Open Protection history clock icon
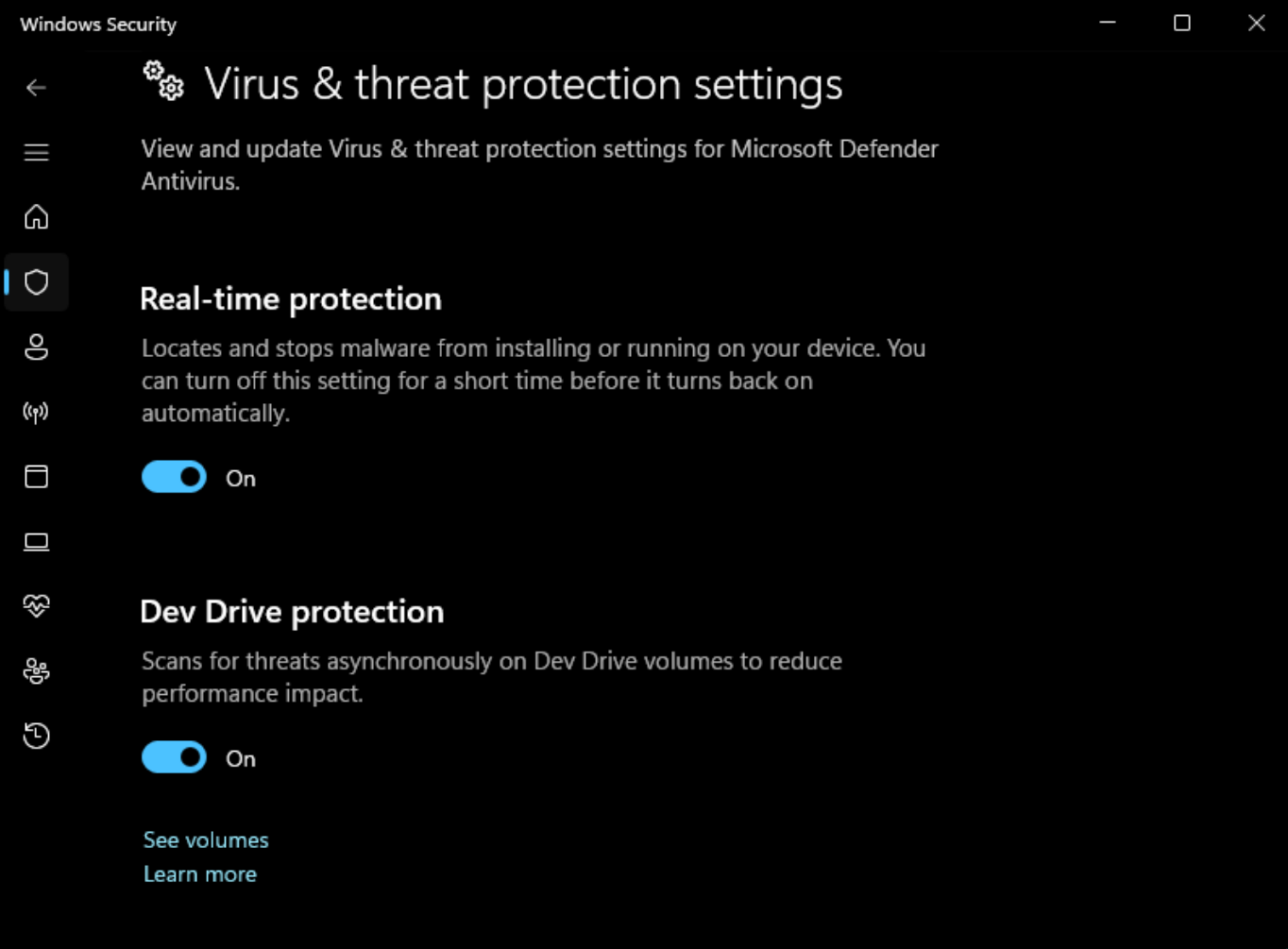Screen dimensions: 1288x949 point(36,736)
